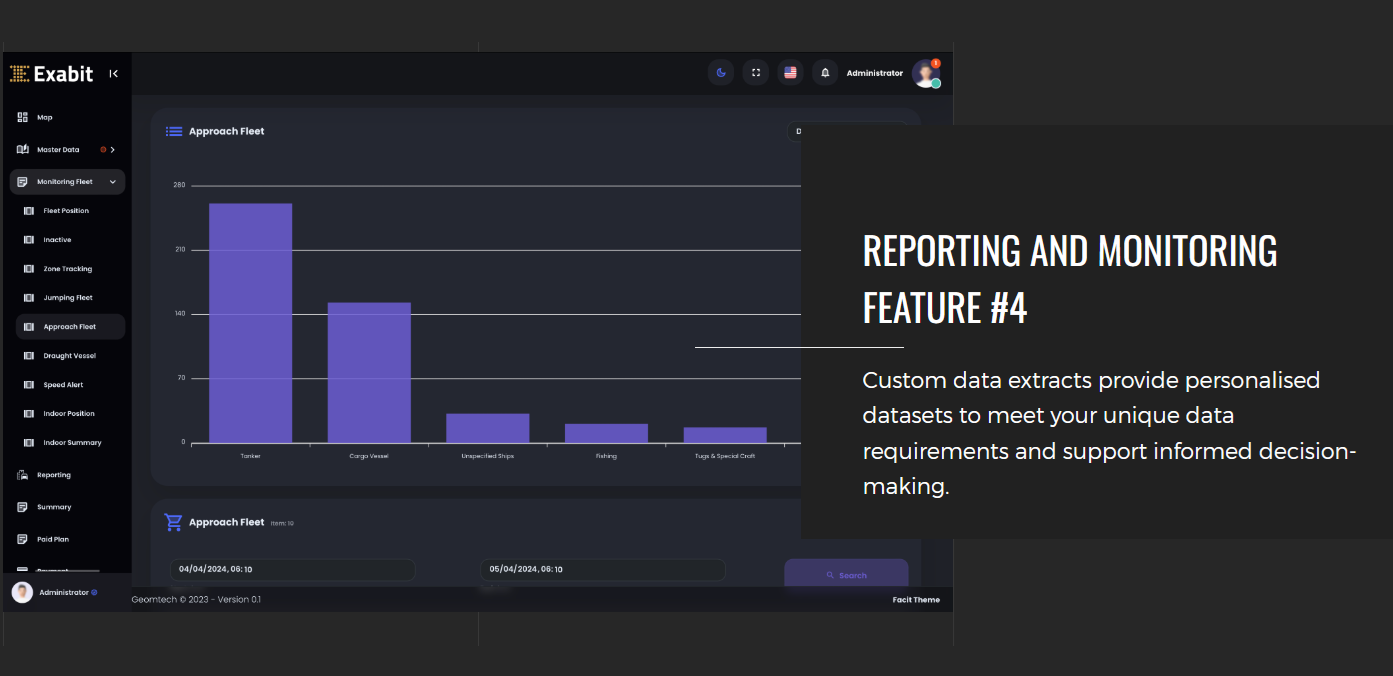Select the Zone Tracking menu item

(67, 269)
